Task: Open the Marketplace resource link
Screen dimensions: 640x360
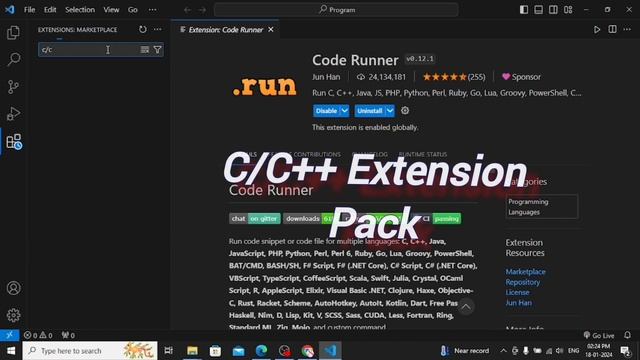Action: coord(525,271)
